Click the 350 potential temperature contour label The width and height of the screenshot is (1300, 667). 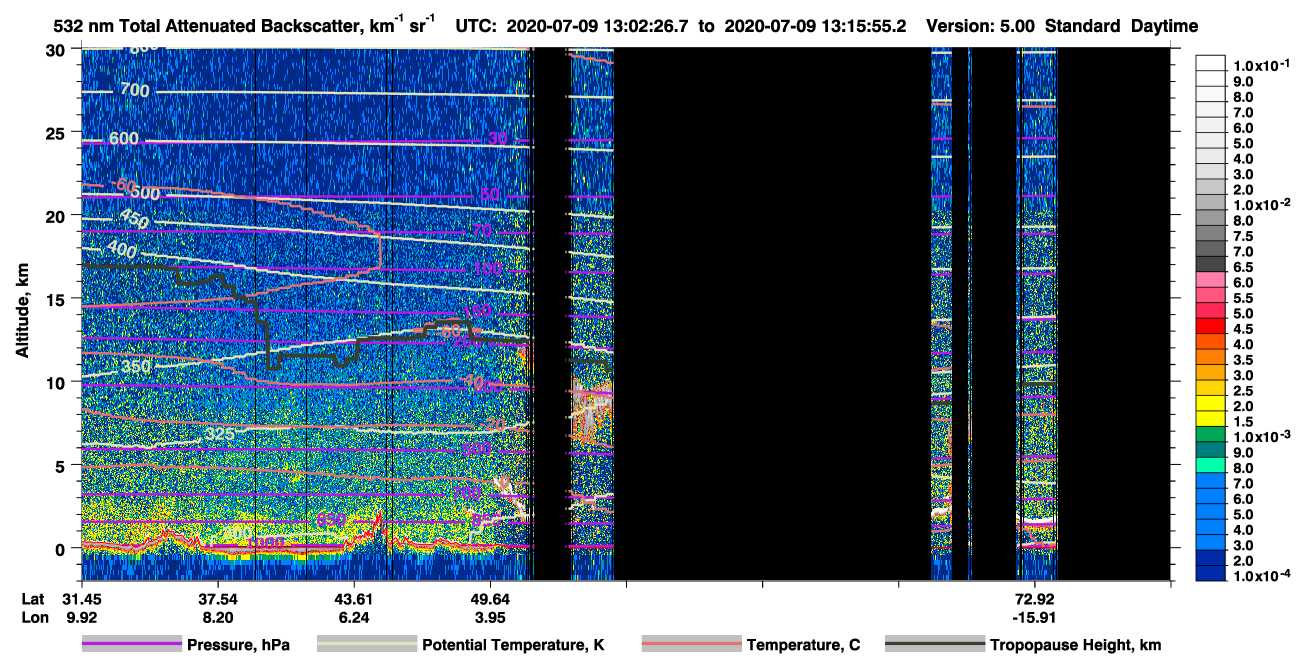pos(136,366)
